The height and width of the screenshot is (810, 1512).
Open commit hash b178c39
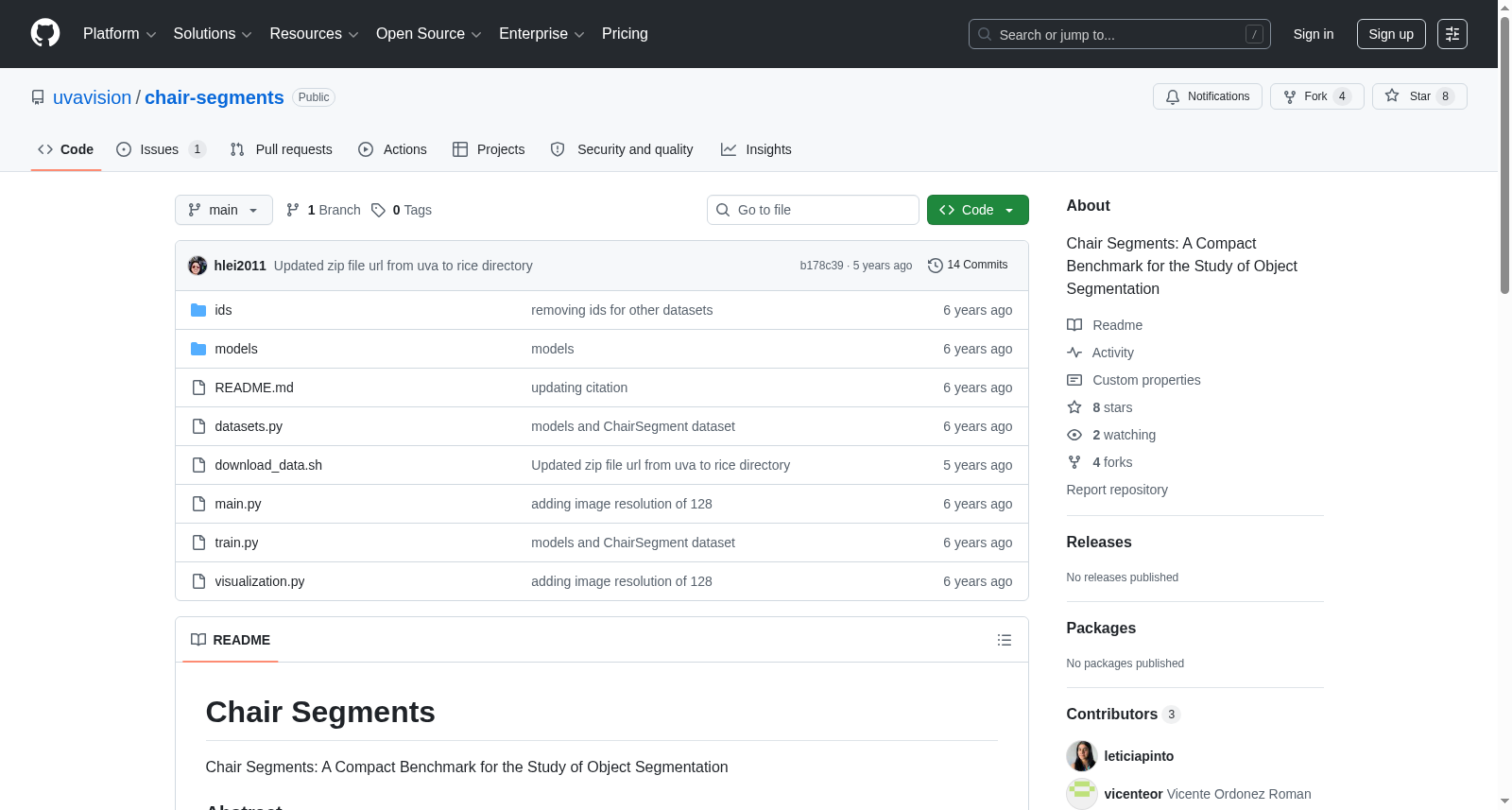tap(821, 266)
